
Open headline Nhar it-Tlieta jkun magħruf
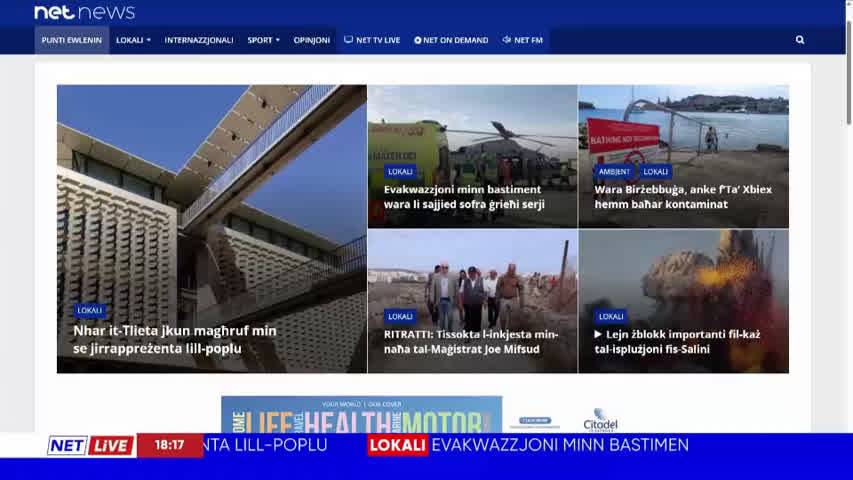coord(175,340)
